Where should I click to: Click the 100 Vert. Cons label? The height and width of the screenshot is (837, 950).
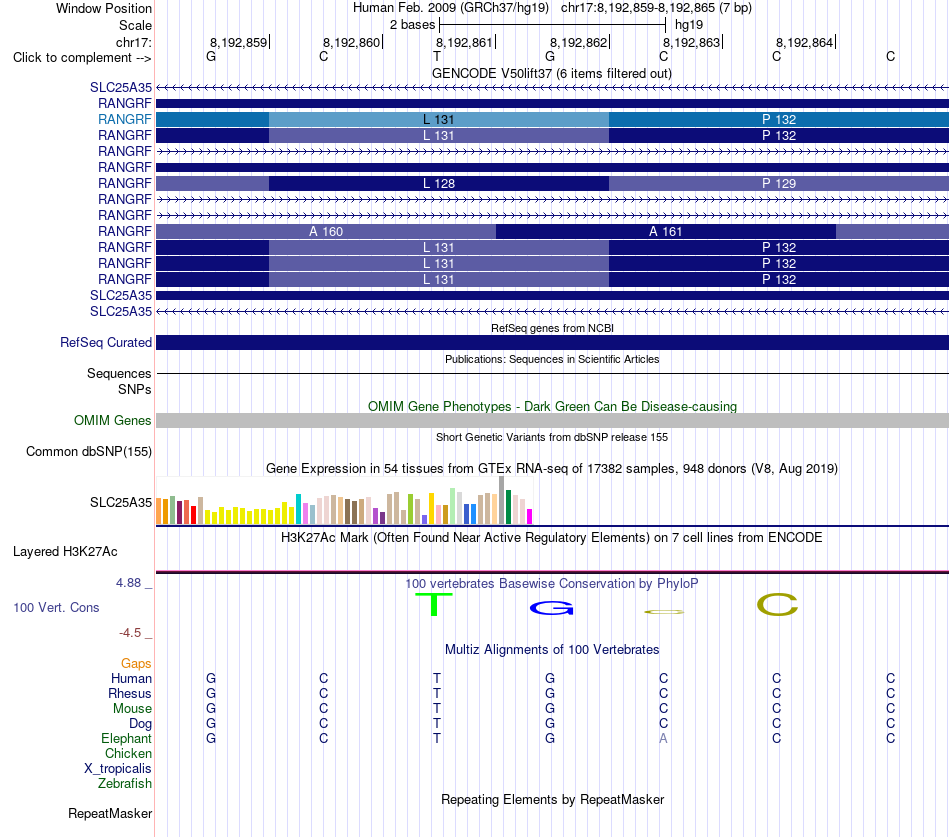click(x=56, y=607)
